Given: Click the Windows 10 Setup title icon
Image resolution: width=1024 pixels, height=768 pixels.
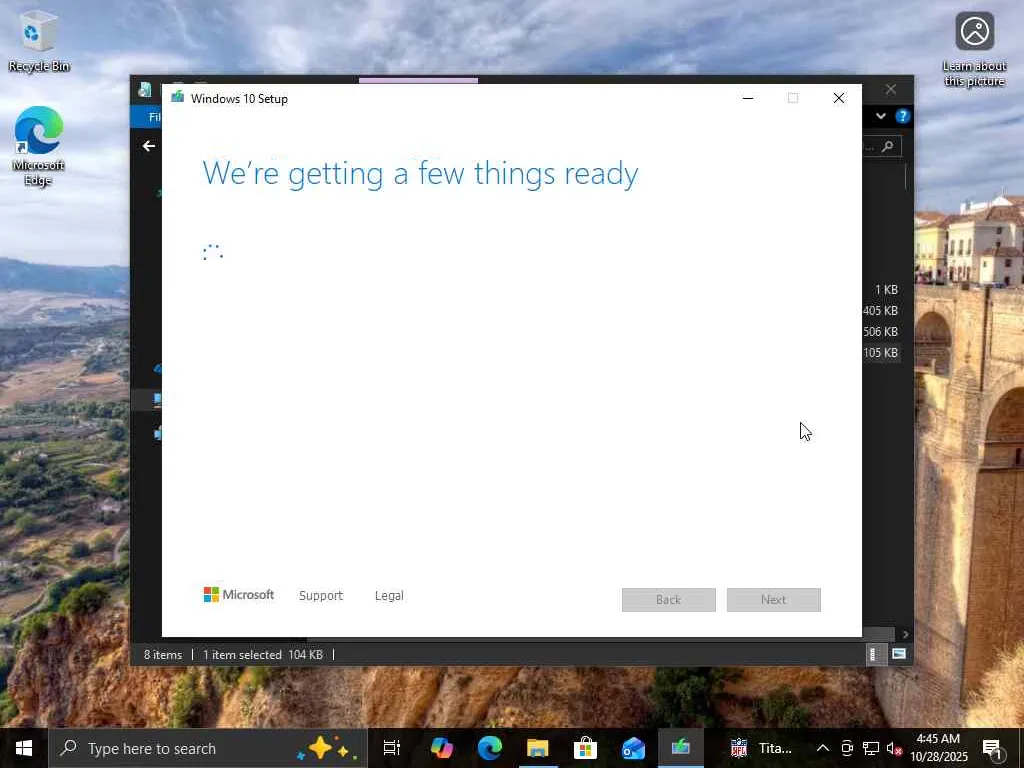Looking at the screenshot, I should pos(177,98).
